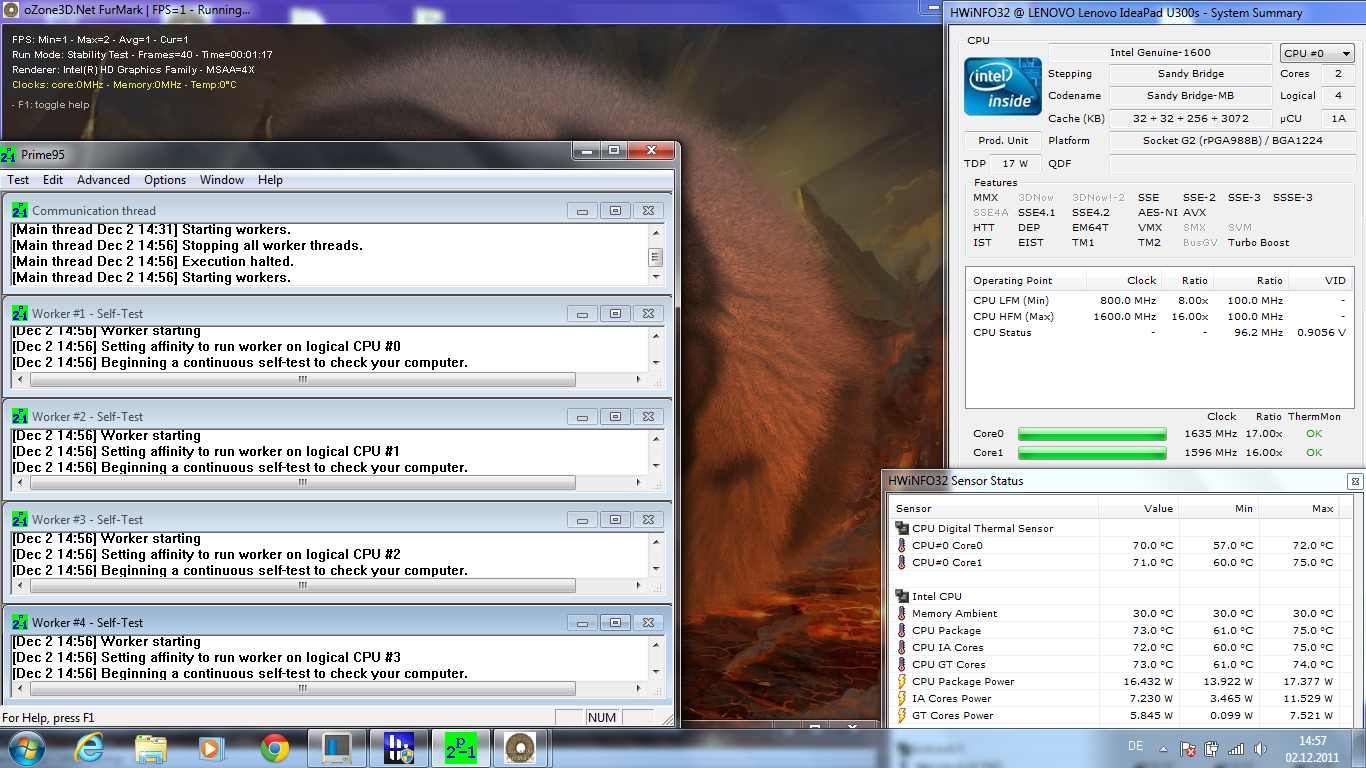Launch Google Chrome from the taskbar

point(274,748)
